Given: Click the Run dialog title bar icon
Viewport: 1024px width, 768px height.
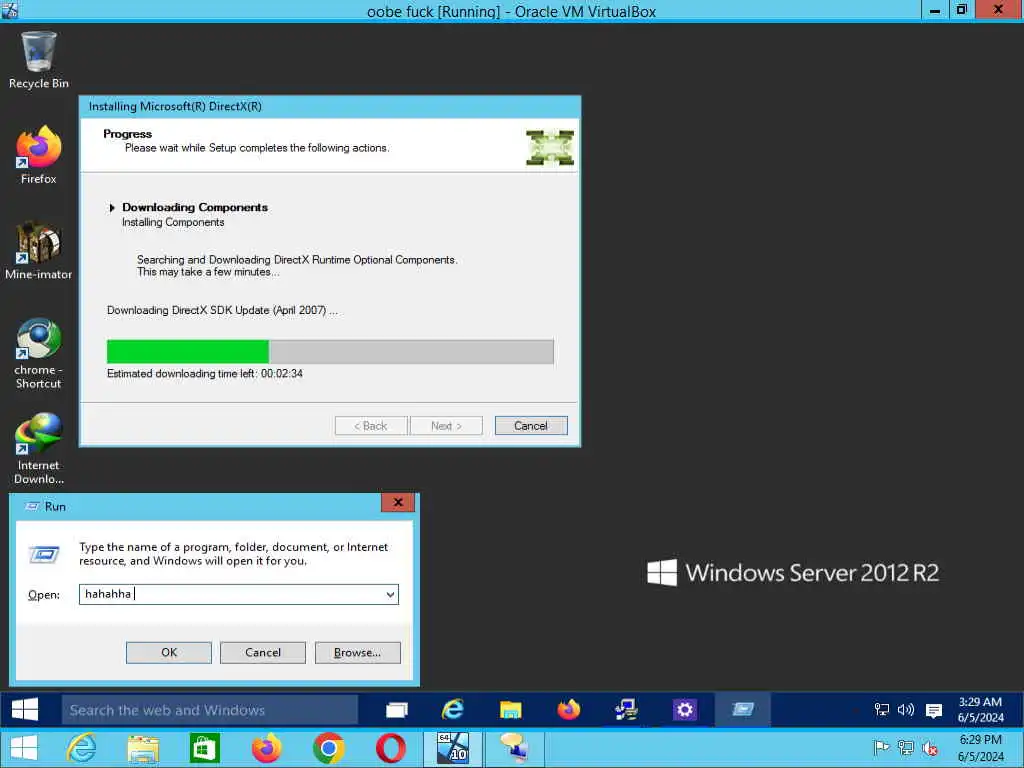Looking at the screenshot, I should click(x=32, y=506).
